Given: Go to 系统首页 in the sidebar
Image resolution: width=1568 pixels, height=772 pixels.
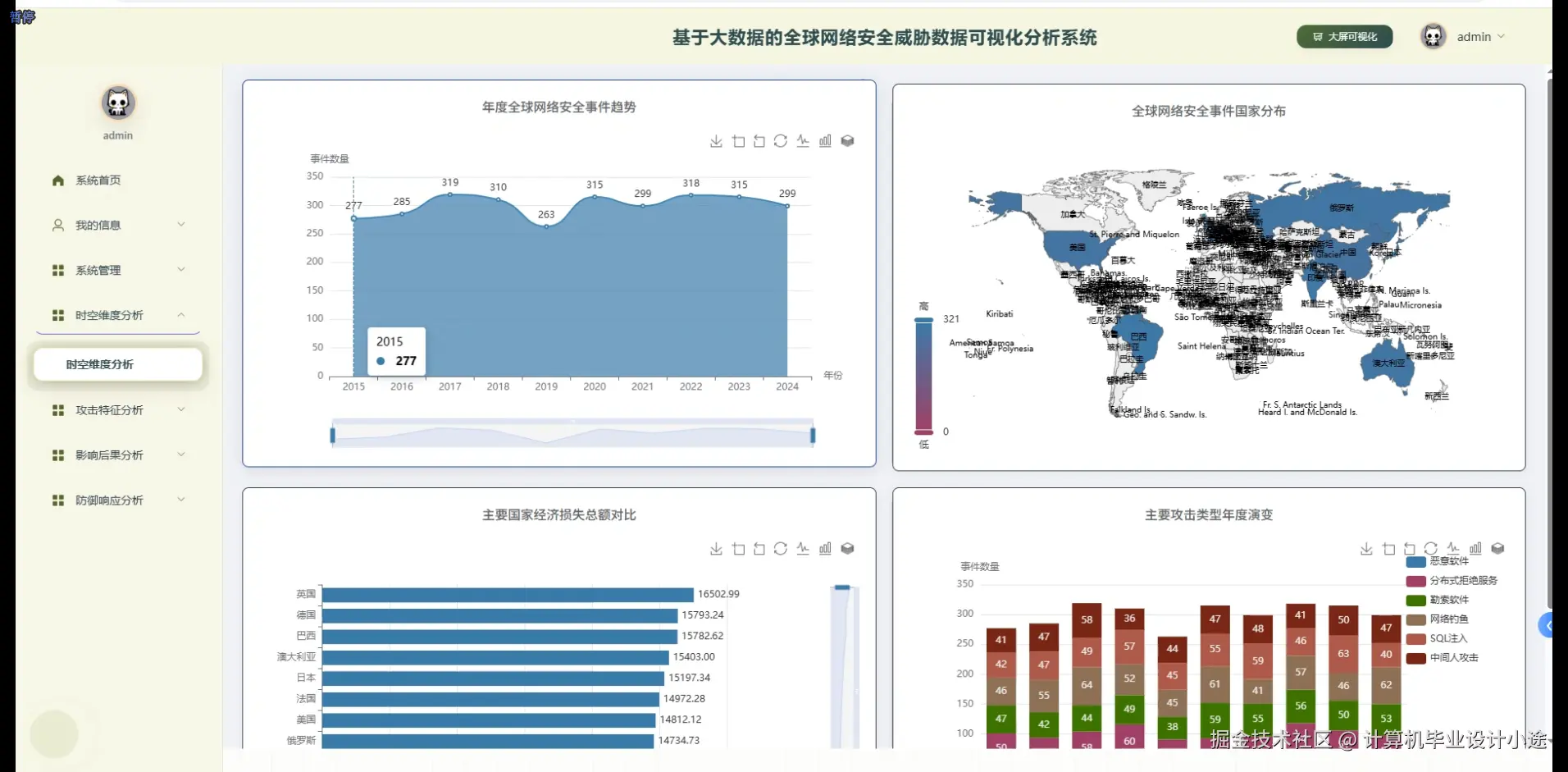Looking at the screenshot, I should 118,180.
